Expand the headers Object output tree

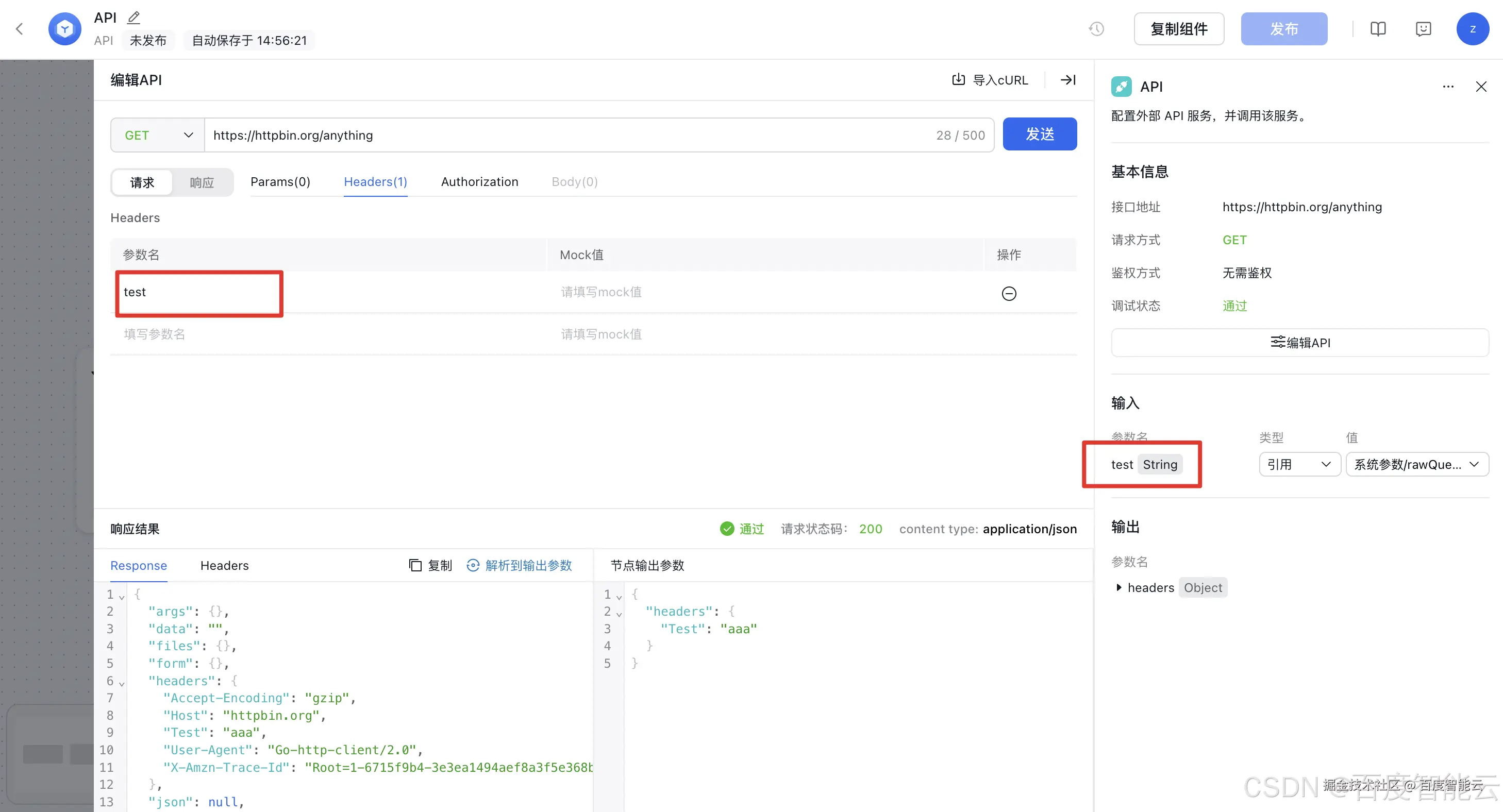click(1118, 587)
